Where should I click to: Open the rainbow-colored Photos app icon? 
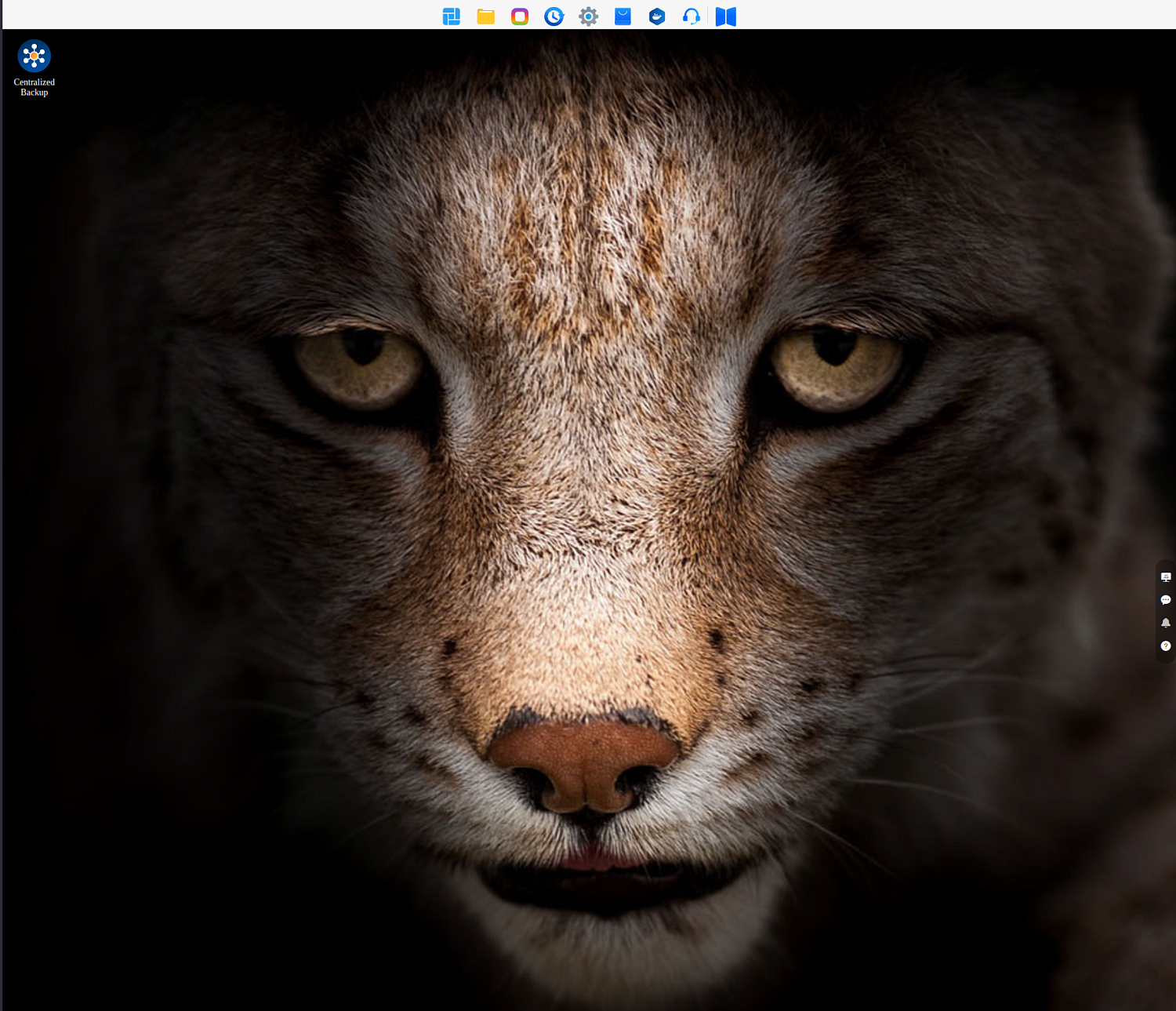click(520, 16)
